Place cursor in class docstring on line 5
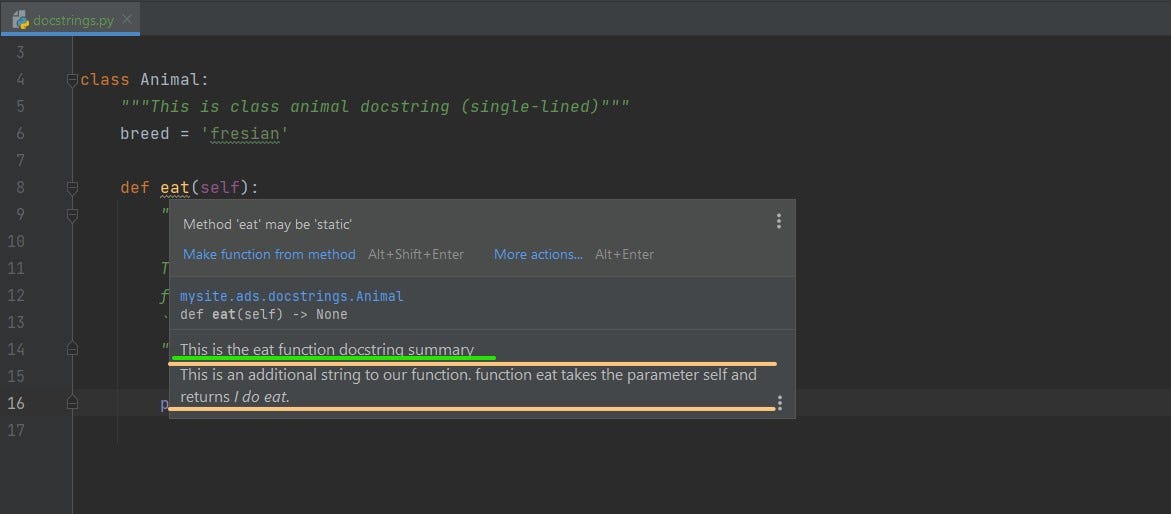 tap(375, 107)
